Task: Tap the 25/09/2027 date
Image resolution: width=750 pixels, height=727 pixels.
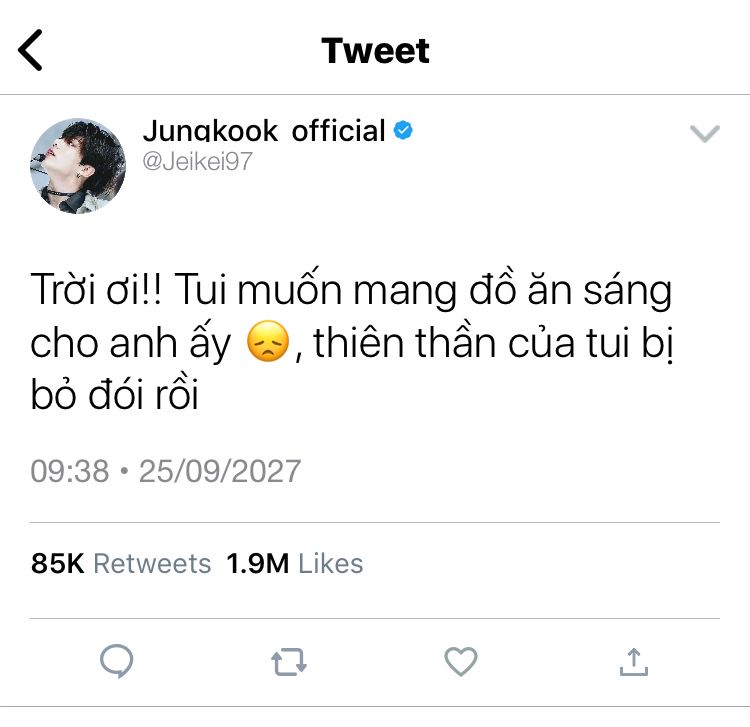Action: pos(220,471)
